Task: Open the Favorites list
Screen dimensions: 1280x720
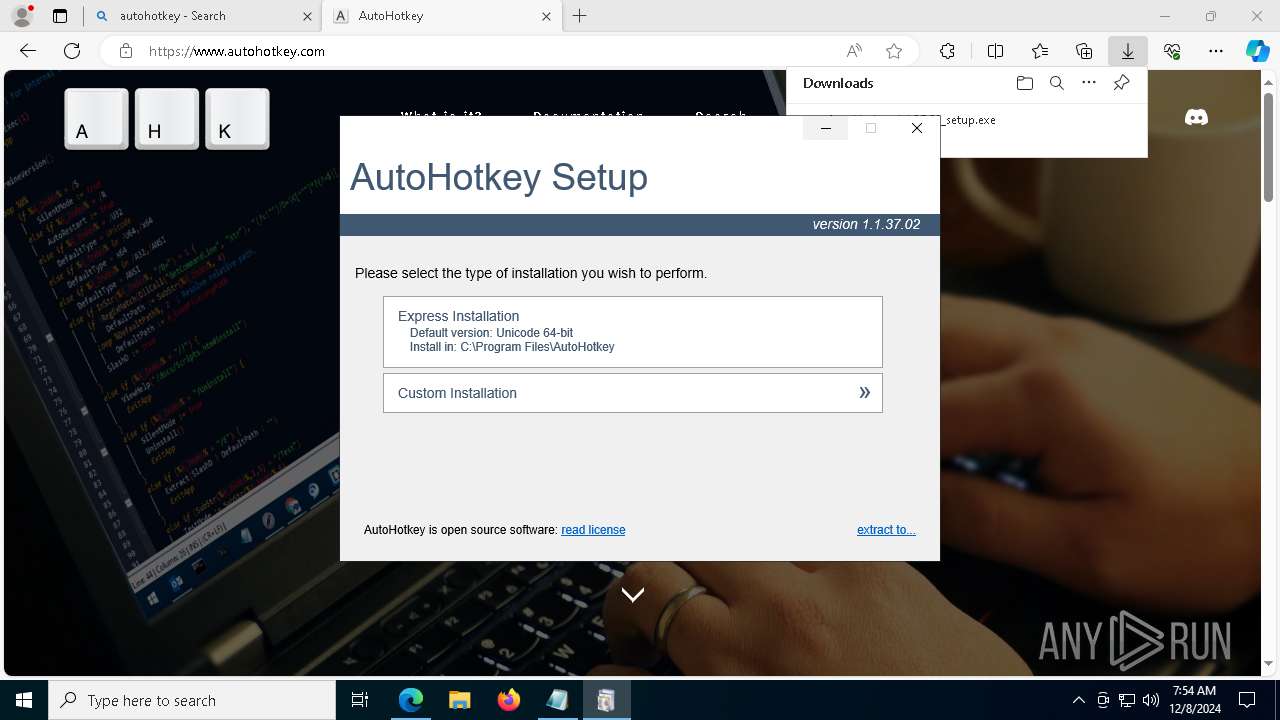Action: coord(1040,51)
